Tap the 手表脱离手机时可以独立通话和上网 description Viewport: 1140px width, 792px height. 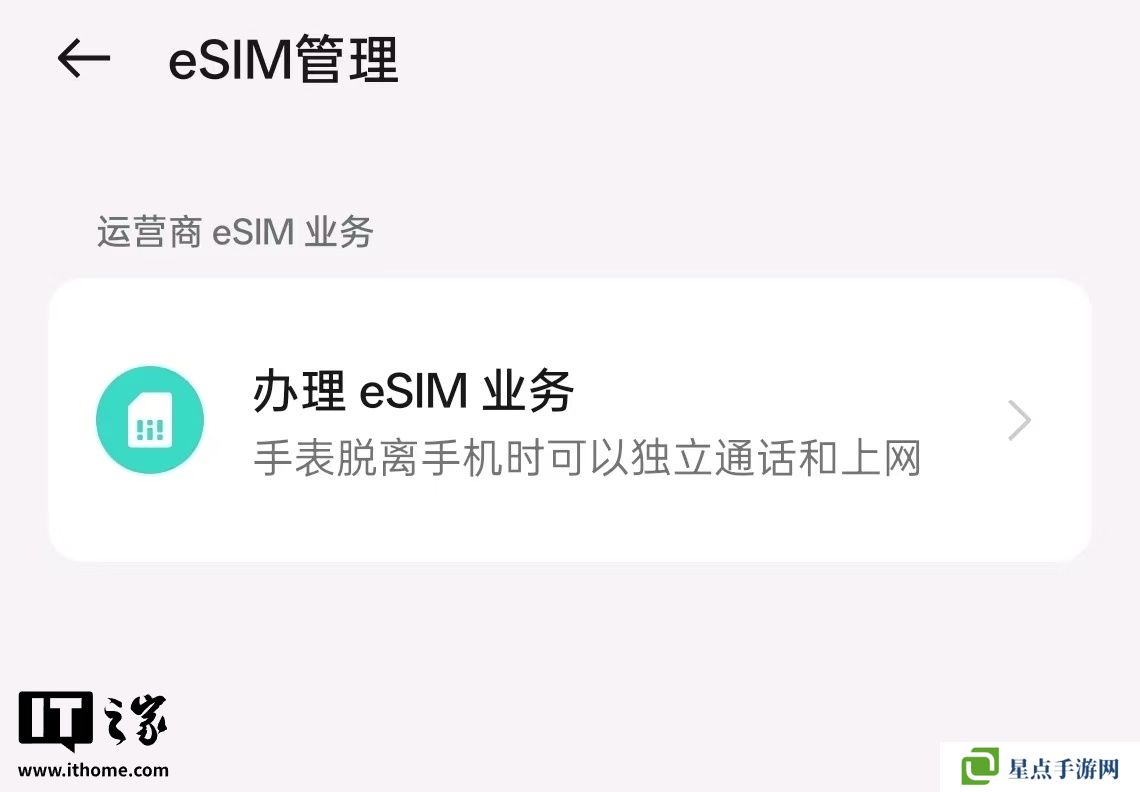[587, 457]
